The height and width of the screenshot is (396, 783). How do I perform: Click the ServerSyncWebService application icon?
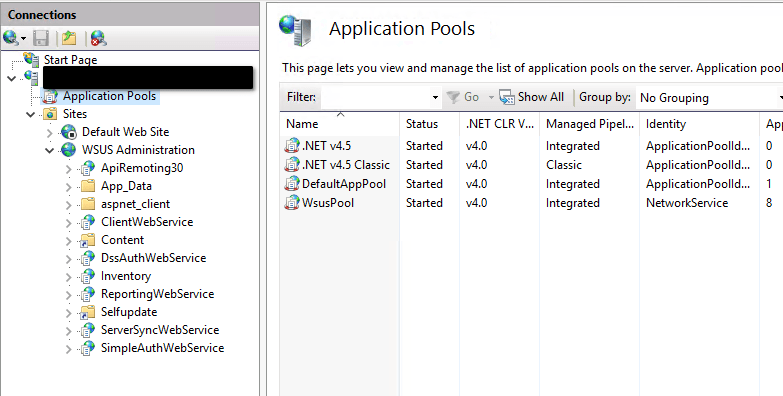pos(88,330)
